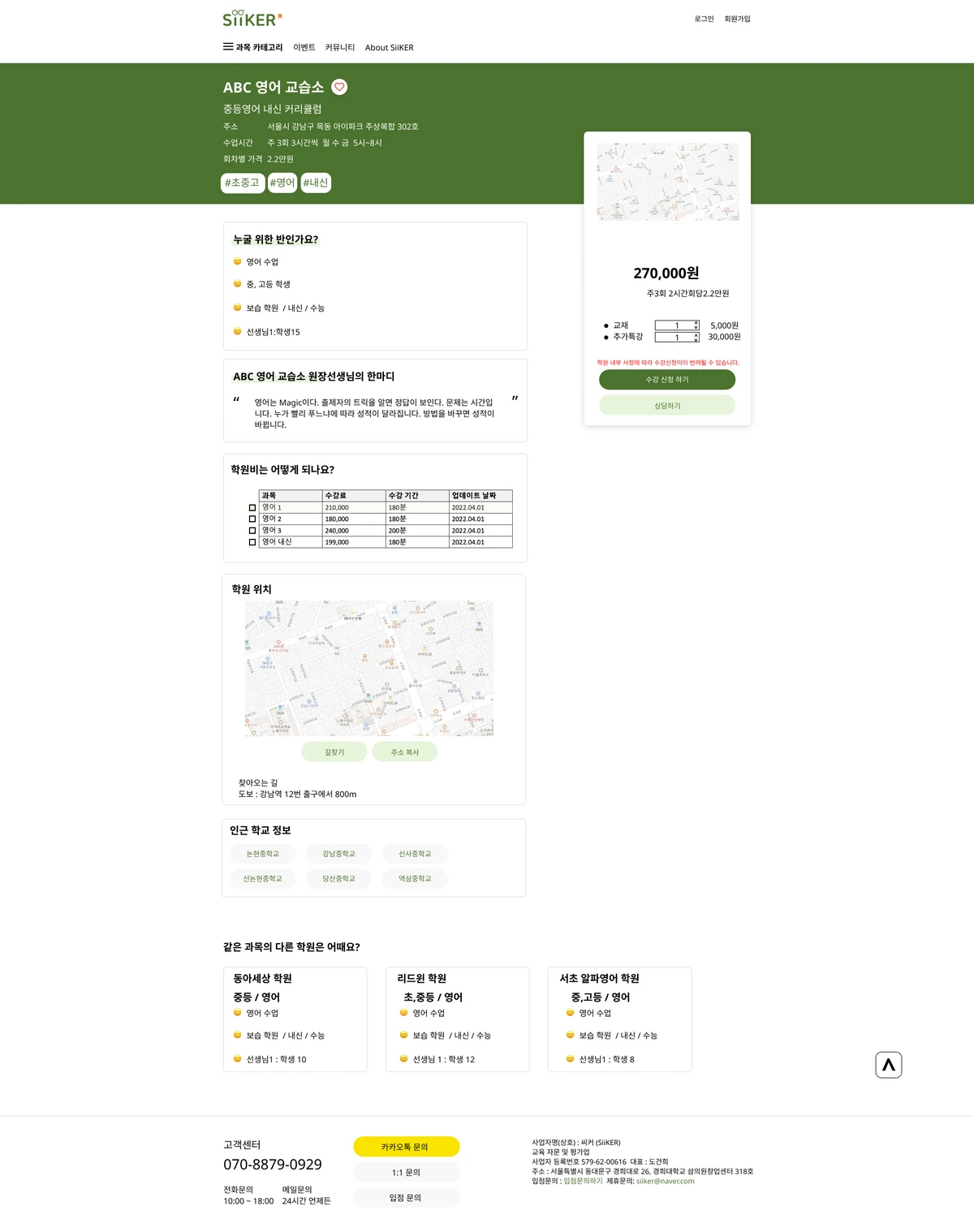Viewport: 974px width, 1232px height.
Task: Check the 영어 2 course checkbox
Action: coord(252,519)
